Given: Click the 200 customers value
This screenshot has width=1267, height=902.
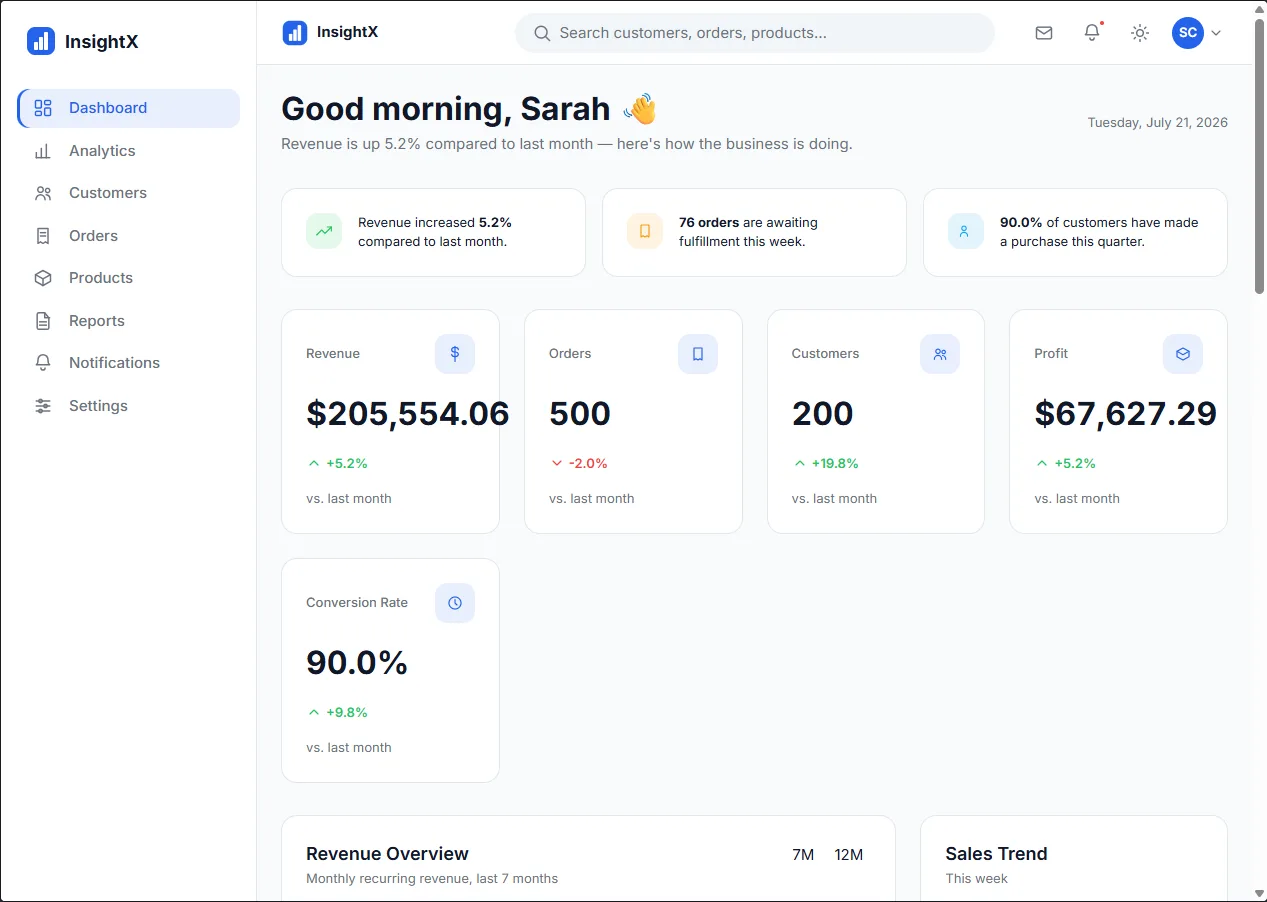Looking at the screenshot, I should coord(823,414).
